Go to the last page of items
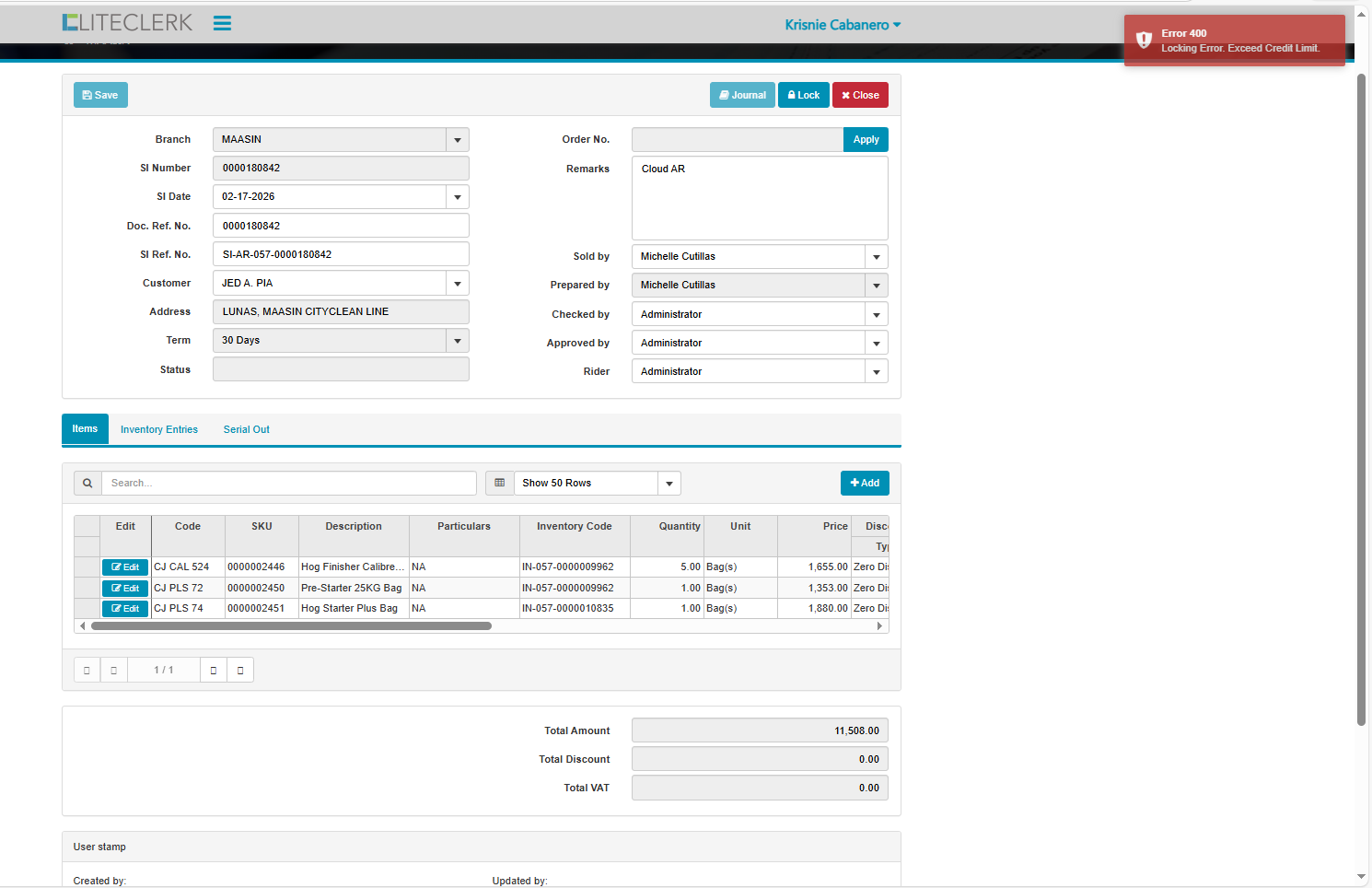Screen dimensions: 1372x888 pos(240,670)
